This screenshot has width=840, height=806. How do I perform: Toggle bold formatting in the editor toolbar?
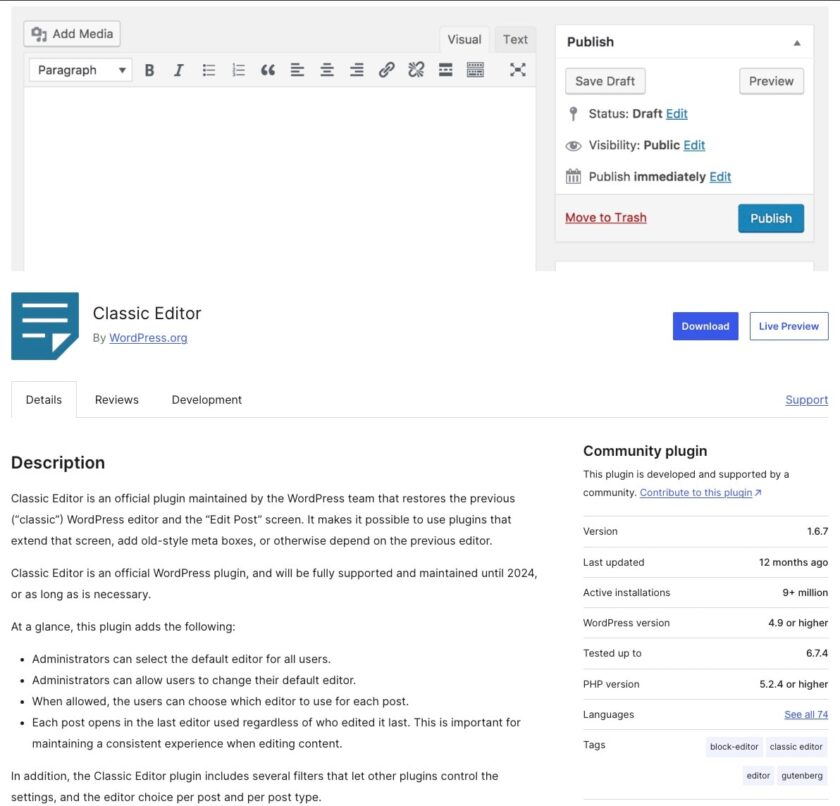(149, 70)
